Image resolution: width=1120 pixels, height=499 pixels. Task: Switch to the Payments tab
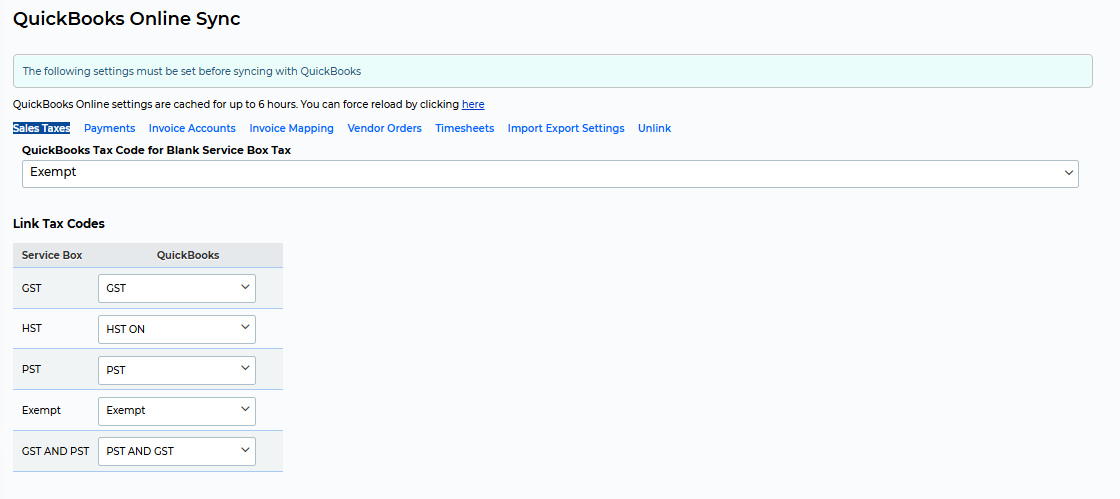pyautogui.click(x=109, y=128)
